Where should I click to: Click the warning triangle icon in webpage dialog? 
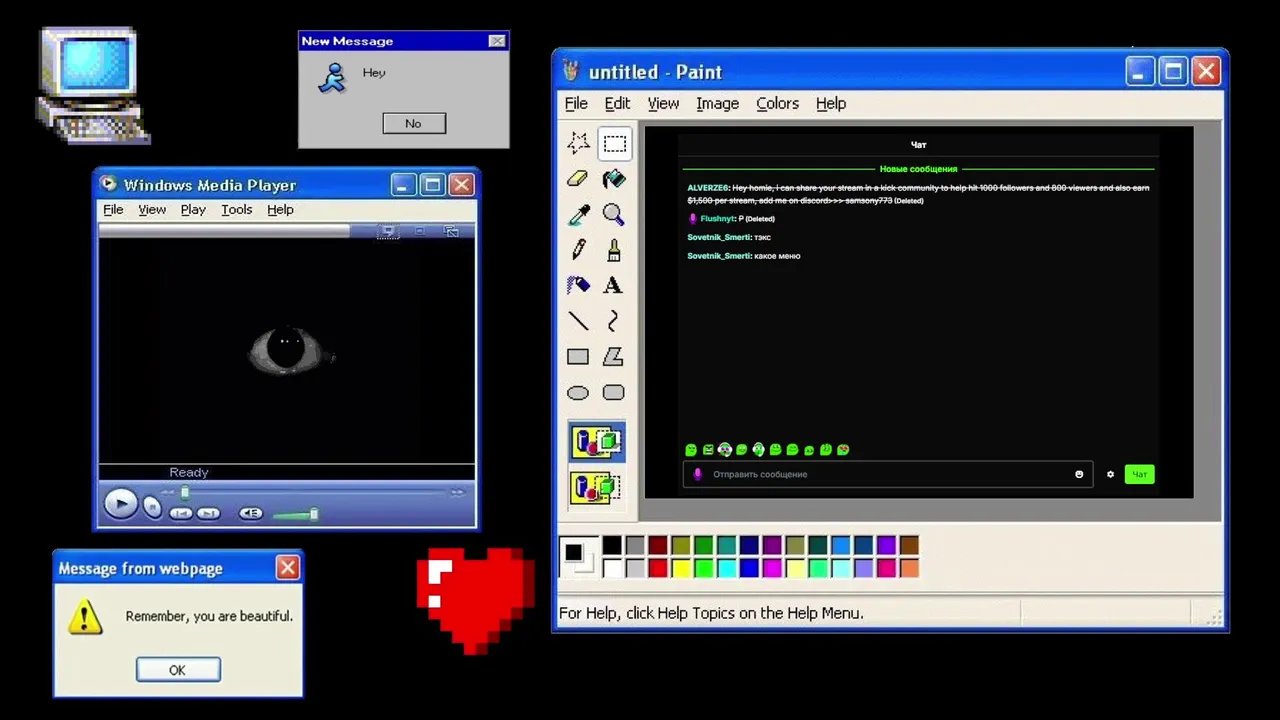[x=85, y=616]
